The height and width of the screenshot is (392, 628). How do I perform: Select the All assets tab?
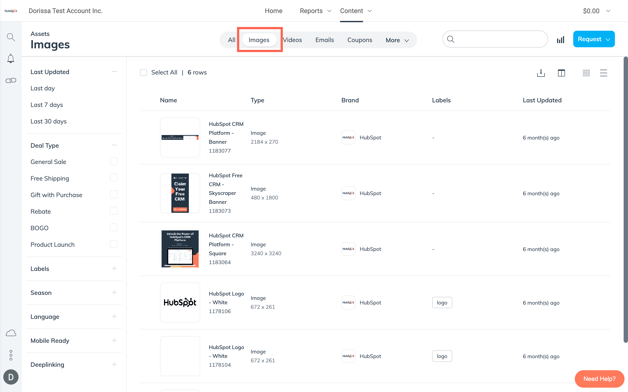(x=231, y=40)
